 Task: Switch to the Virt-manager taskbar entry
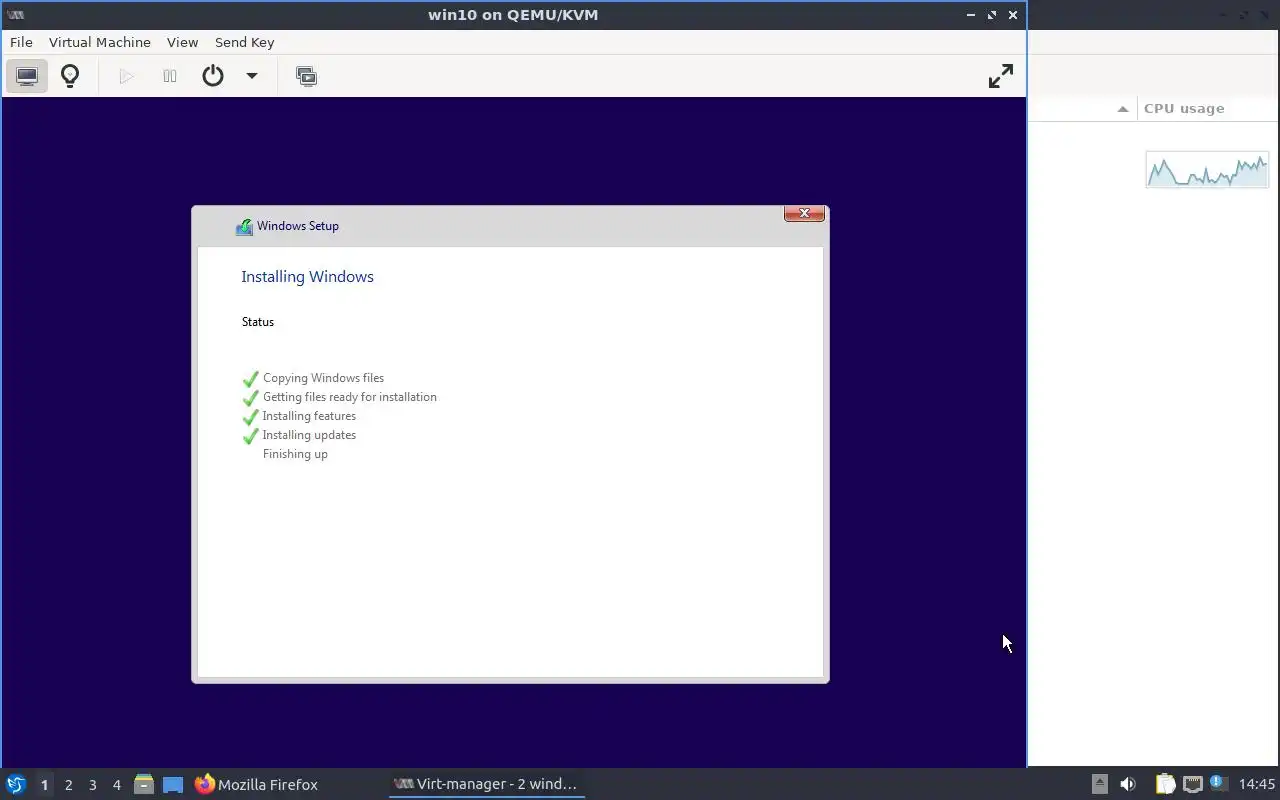486,784
